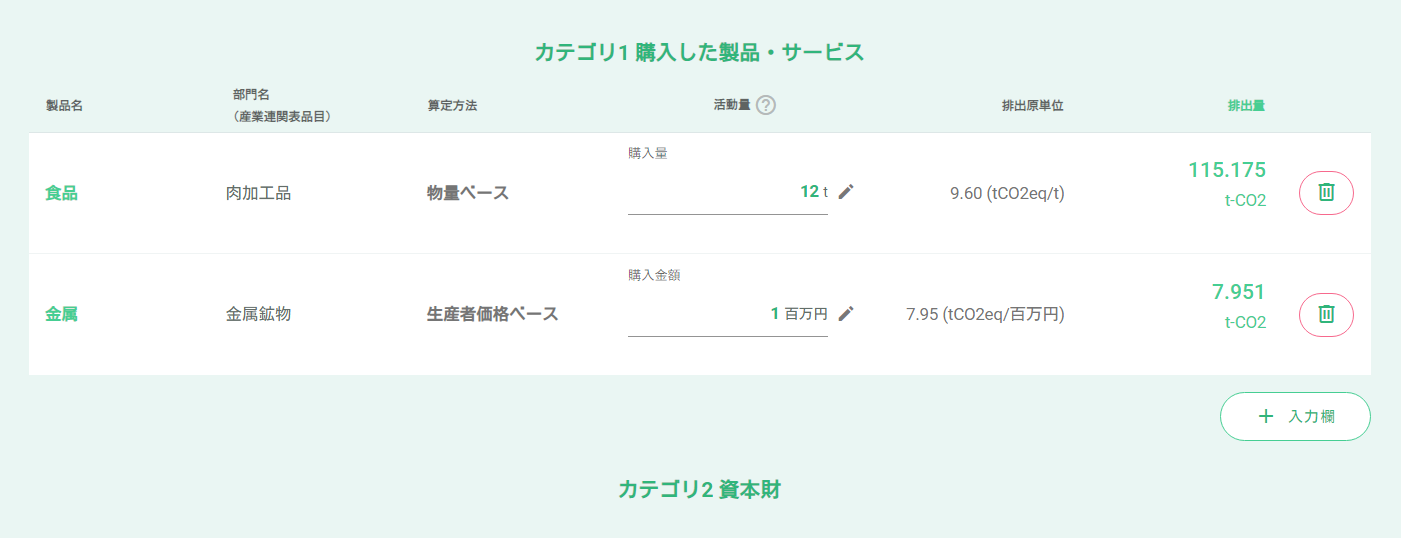Add a new row with 入力欄 button
This screenshot has height=538, width=1401.
click(x=1295, y=416)
